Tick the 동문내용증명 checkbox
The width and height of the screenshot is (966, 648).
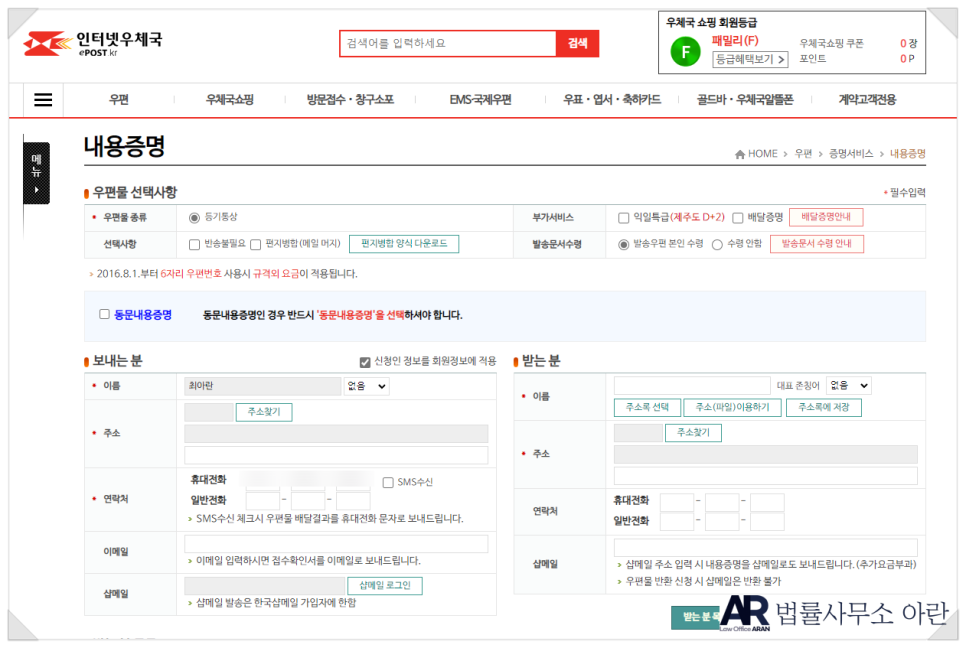pos(105,315)
